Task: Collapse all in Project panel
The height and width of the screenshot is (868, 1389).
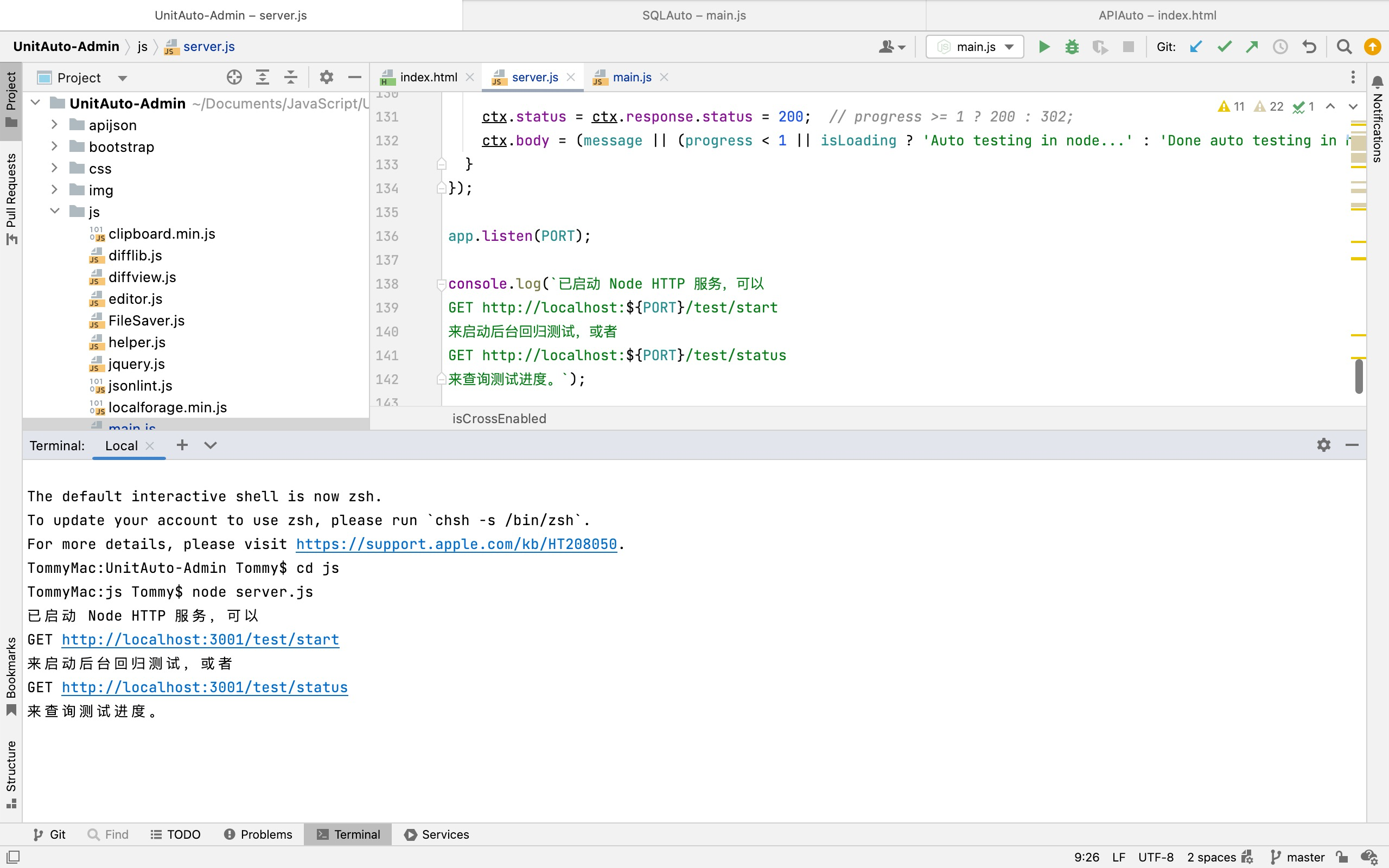Action: click(291, 77)
